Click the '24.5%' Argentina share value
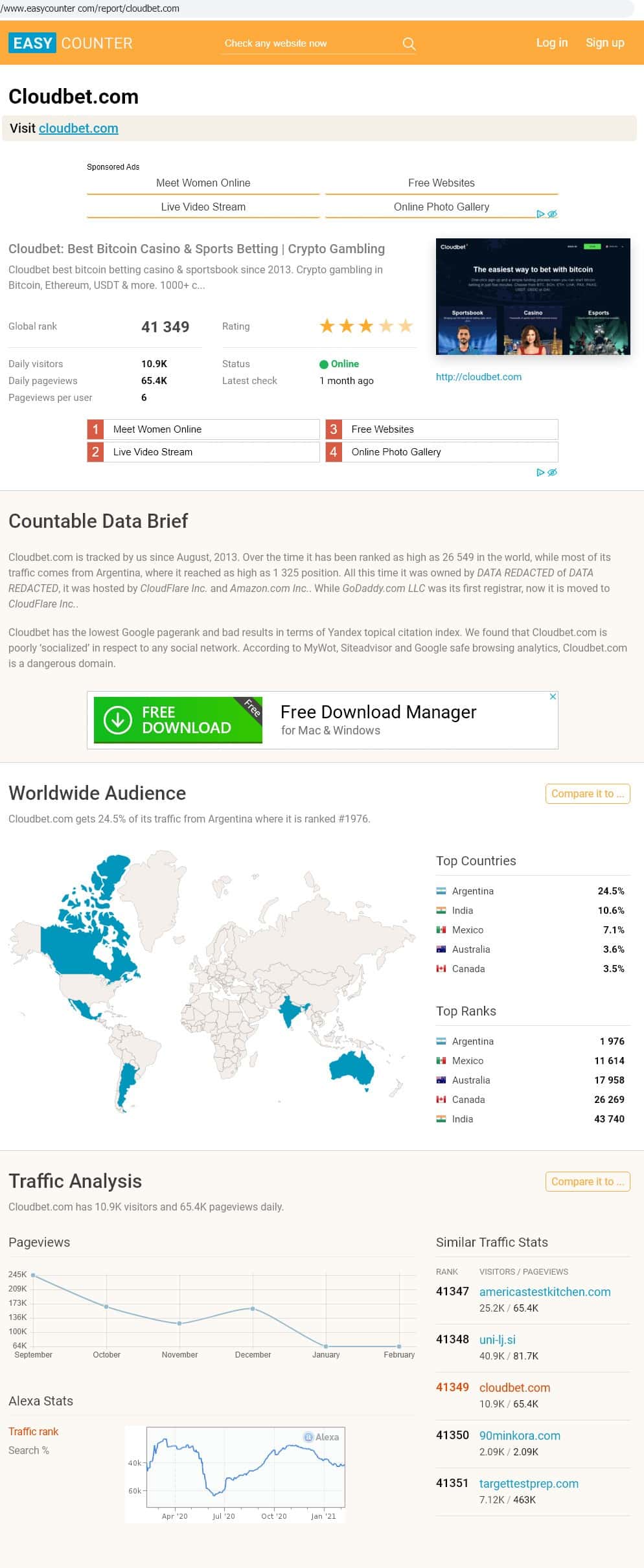This screenshot has height=1568, width=644. [611, 891]
